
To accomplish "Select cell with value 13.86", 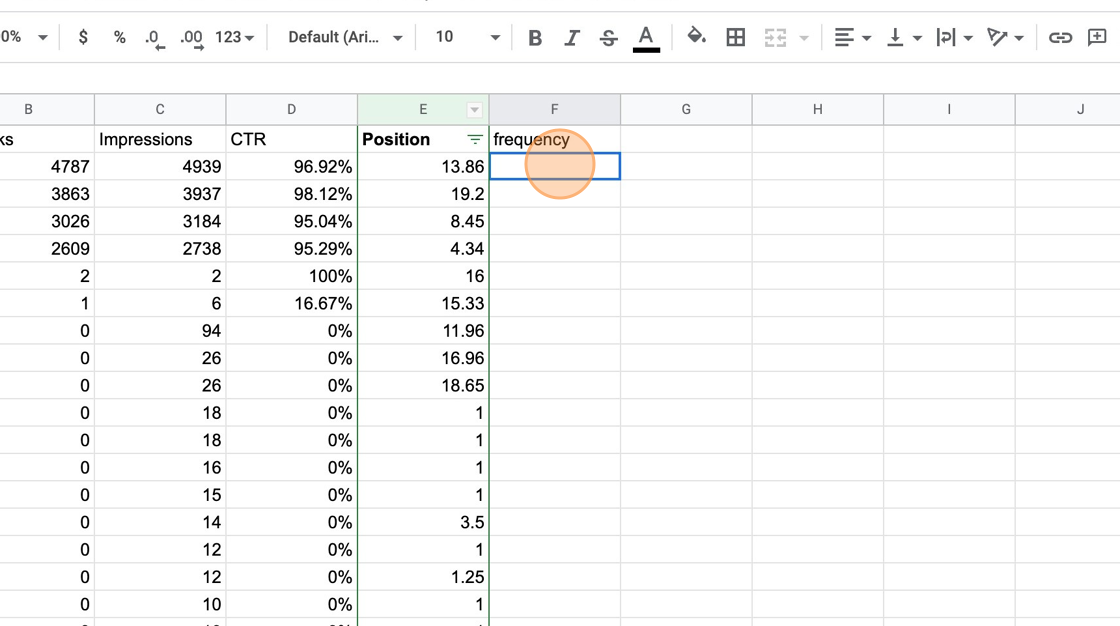I will pyautogui.click(x=423, y=167).
